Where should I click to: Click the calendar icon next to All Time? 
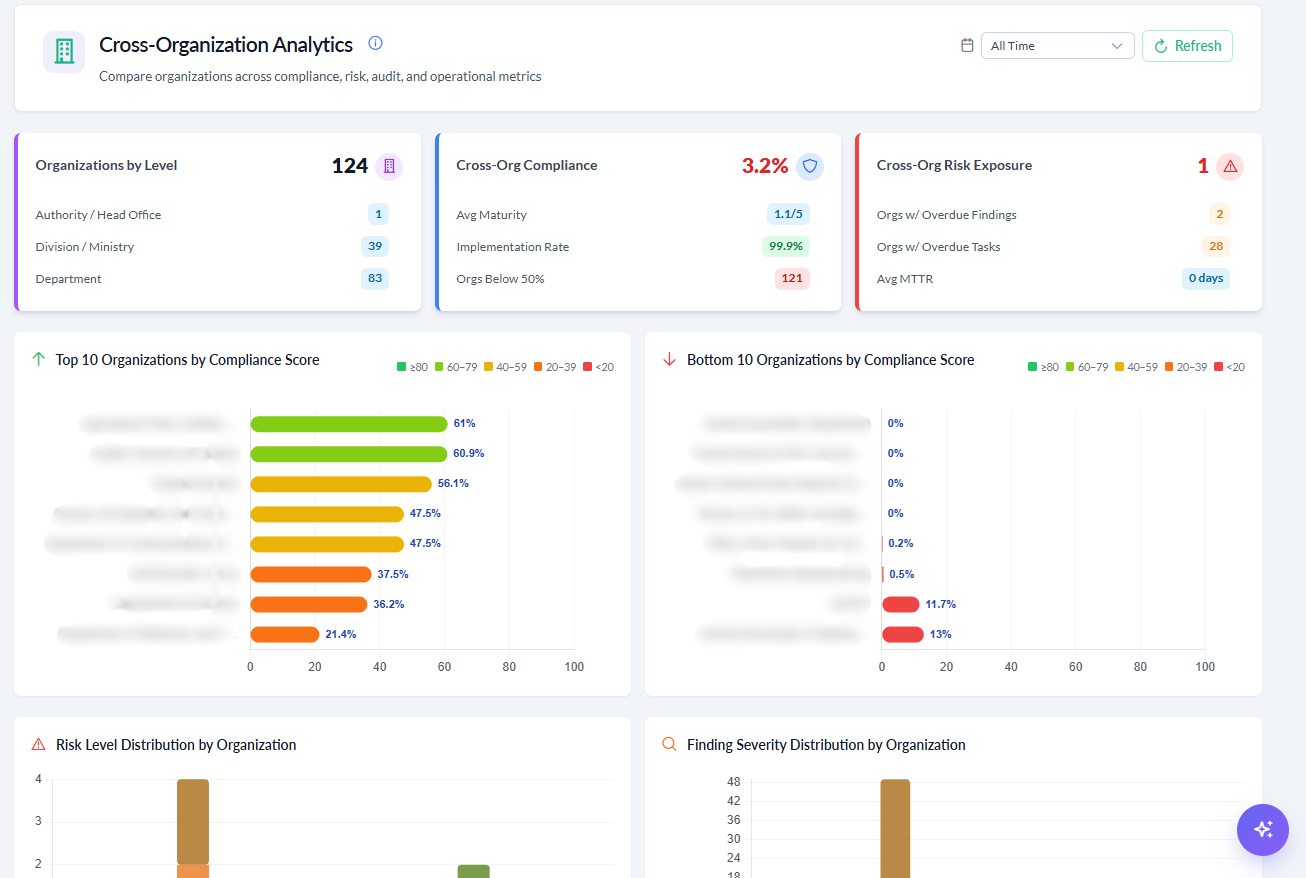[x=967, y=45]
